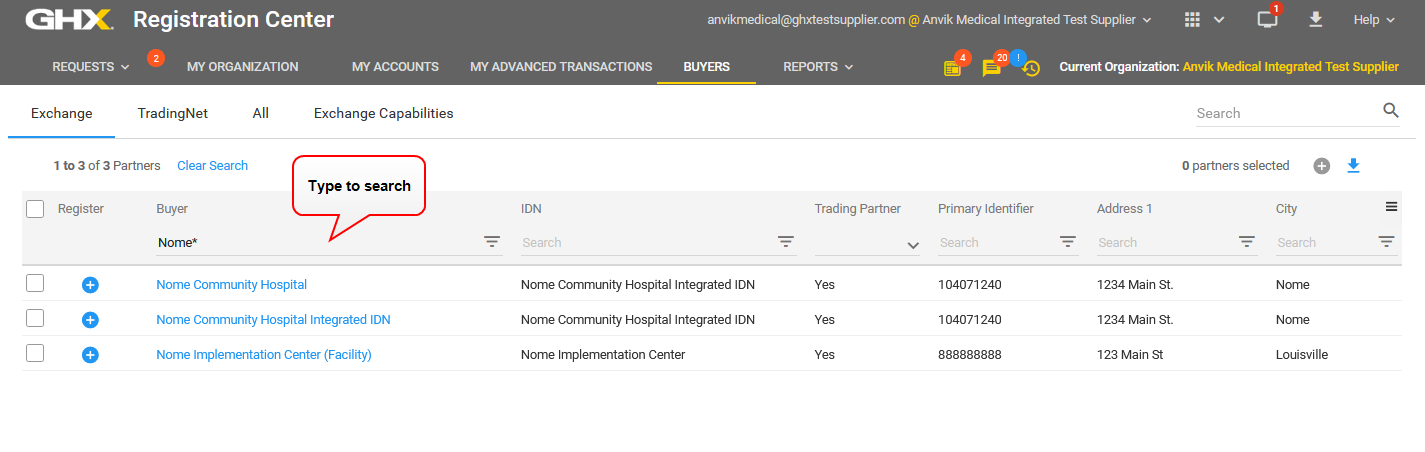This screenshot has width=1425, height=452.
Task: Open the apps grid launcher icon
Action: tap(1191, 20)
